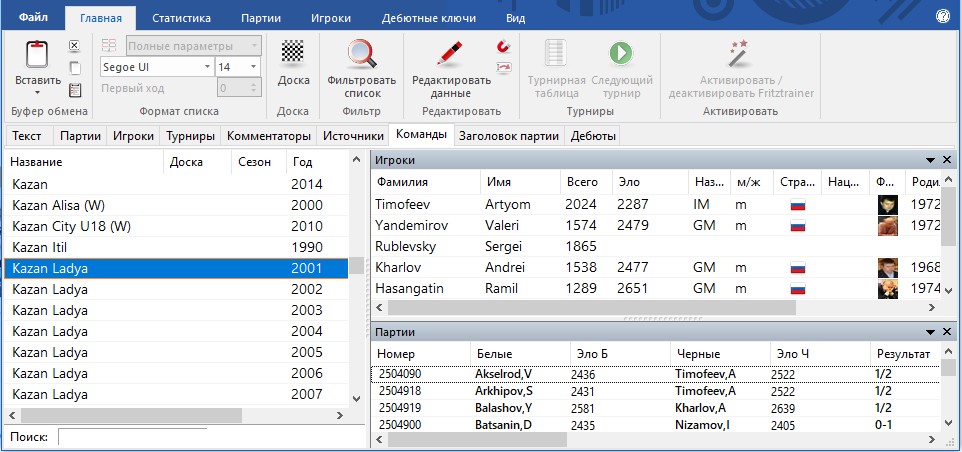Click the copy icon in Буфер обмена group
The width and height of the screenshot is (962, 452).
74,68
